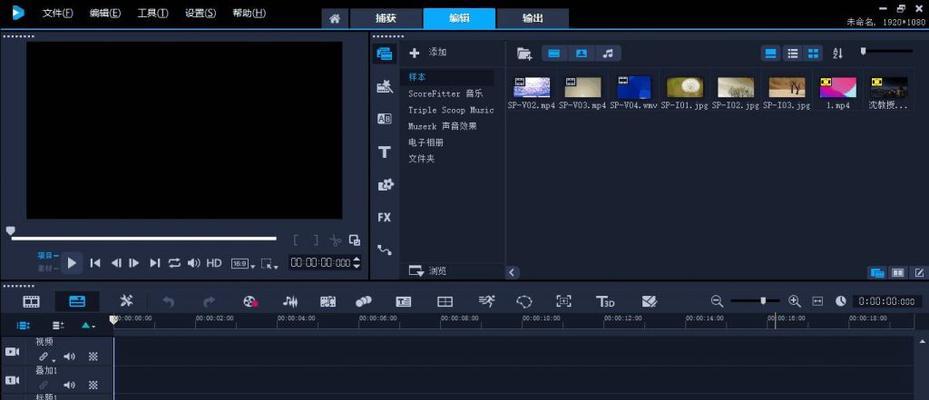Open the Title (T) library
Viewport: 929px width, 400px height.
(385, 152)
